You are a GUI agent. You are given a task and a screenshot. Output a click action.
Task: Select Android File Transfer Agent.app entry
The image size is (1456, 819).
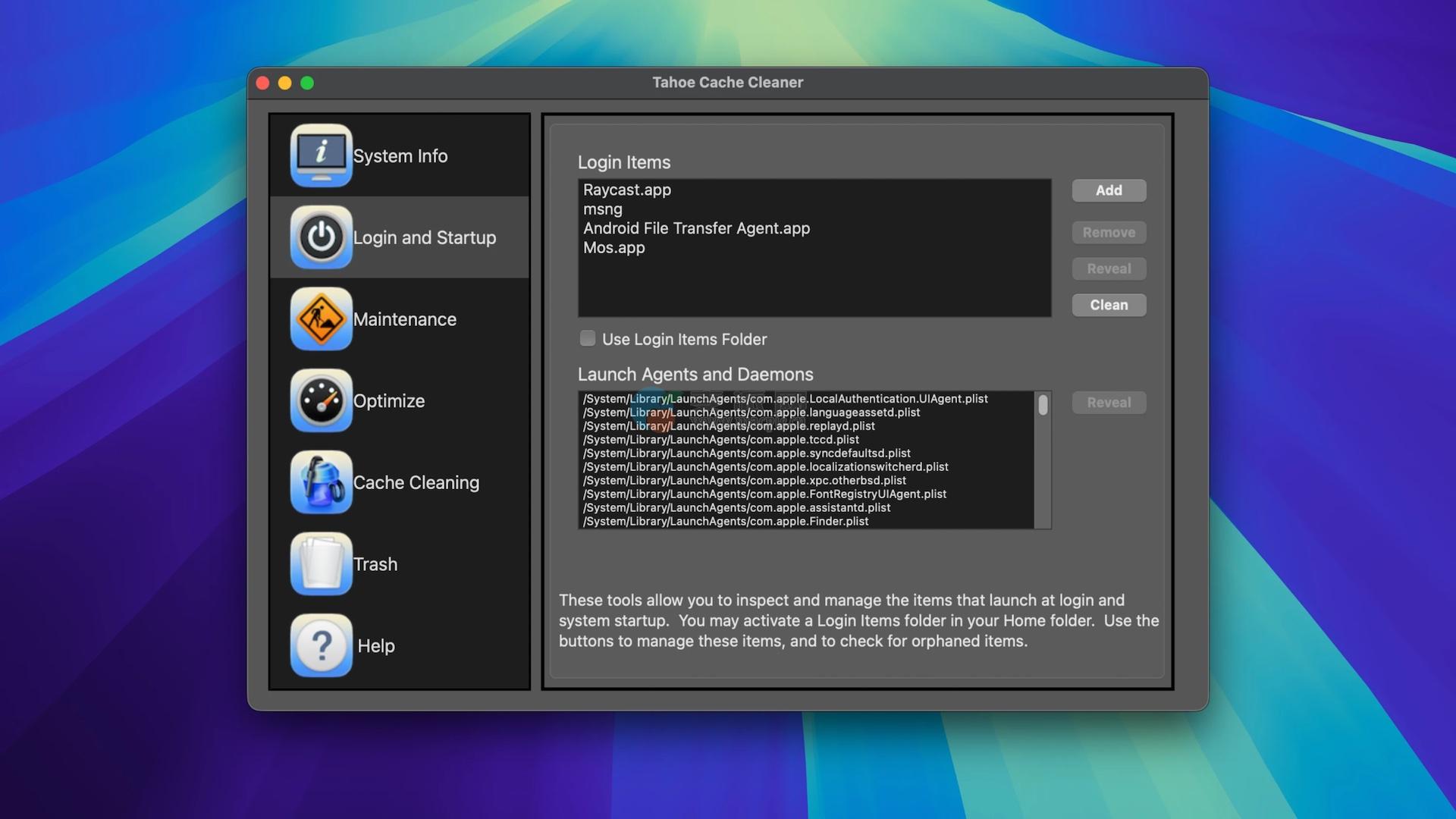pyautogui.click(x=696, y=228)
